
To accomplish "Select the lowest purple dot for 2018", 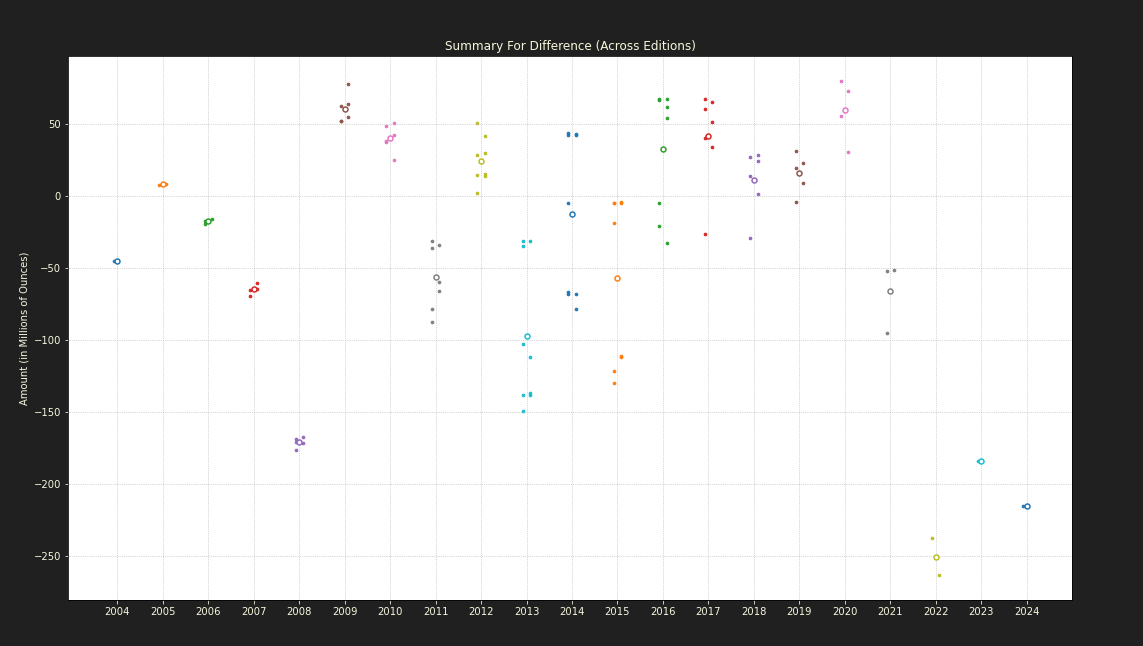I will [750, 238].
